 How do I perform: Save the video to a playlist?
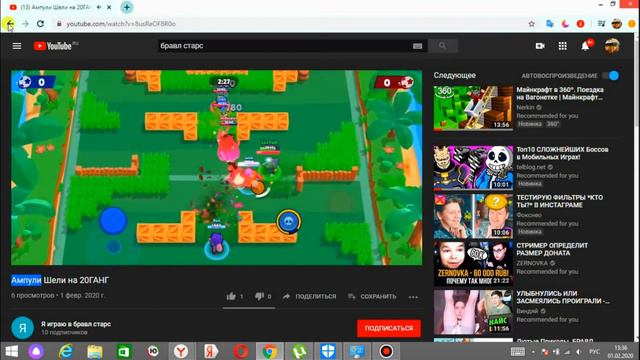tap(372, 296)
